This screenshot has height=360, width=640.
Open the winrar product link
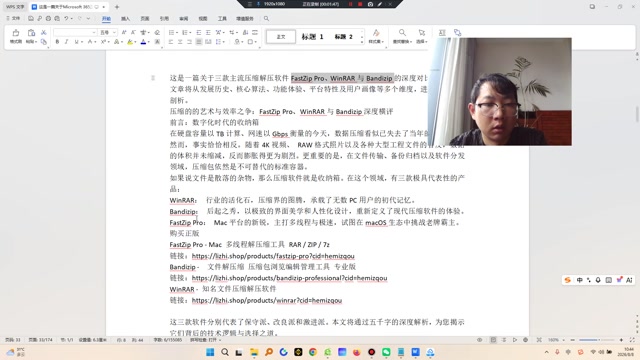coord(267,300)
